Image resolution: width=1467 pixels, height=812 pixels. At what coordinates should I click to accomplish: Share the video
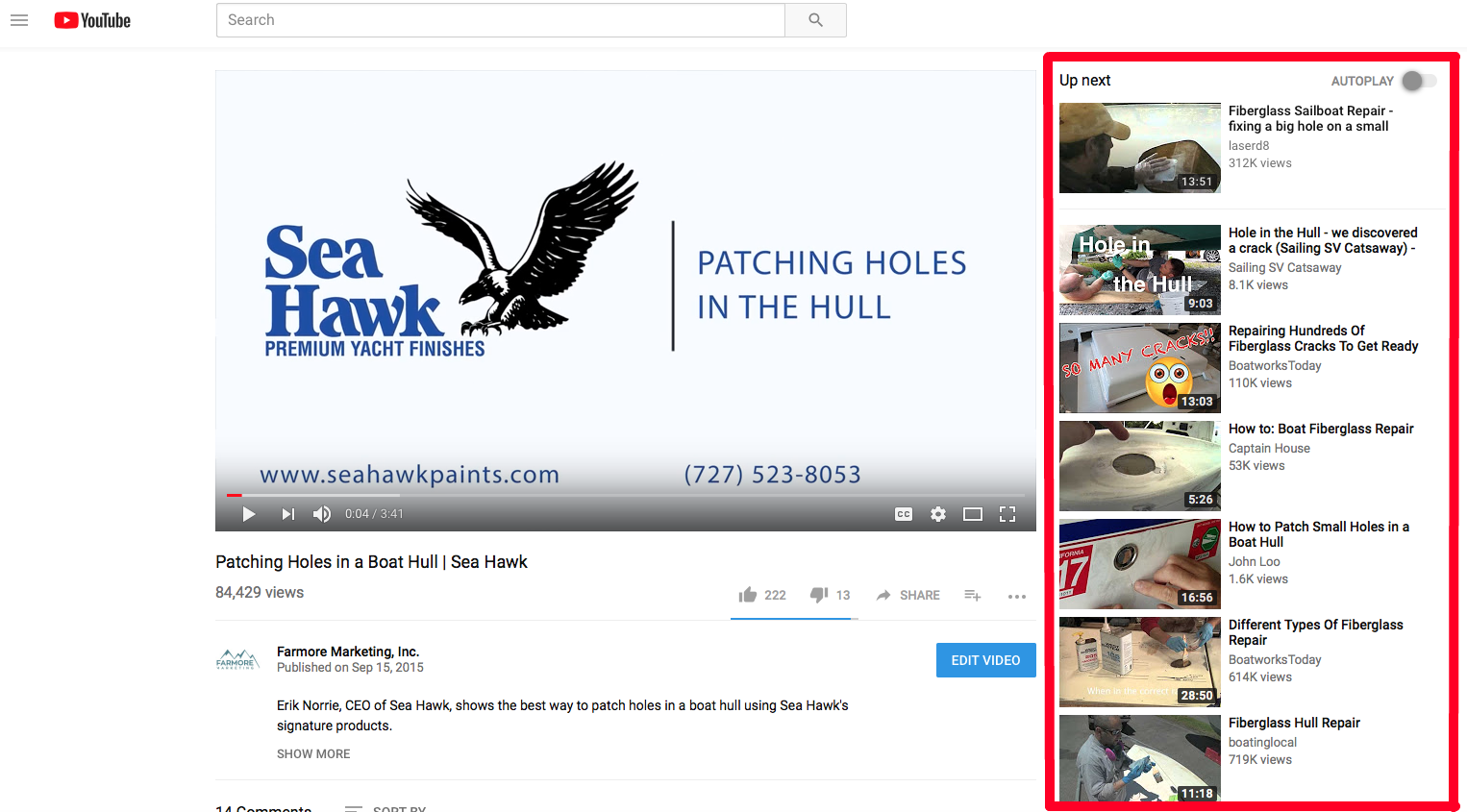pos(908,595)
